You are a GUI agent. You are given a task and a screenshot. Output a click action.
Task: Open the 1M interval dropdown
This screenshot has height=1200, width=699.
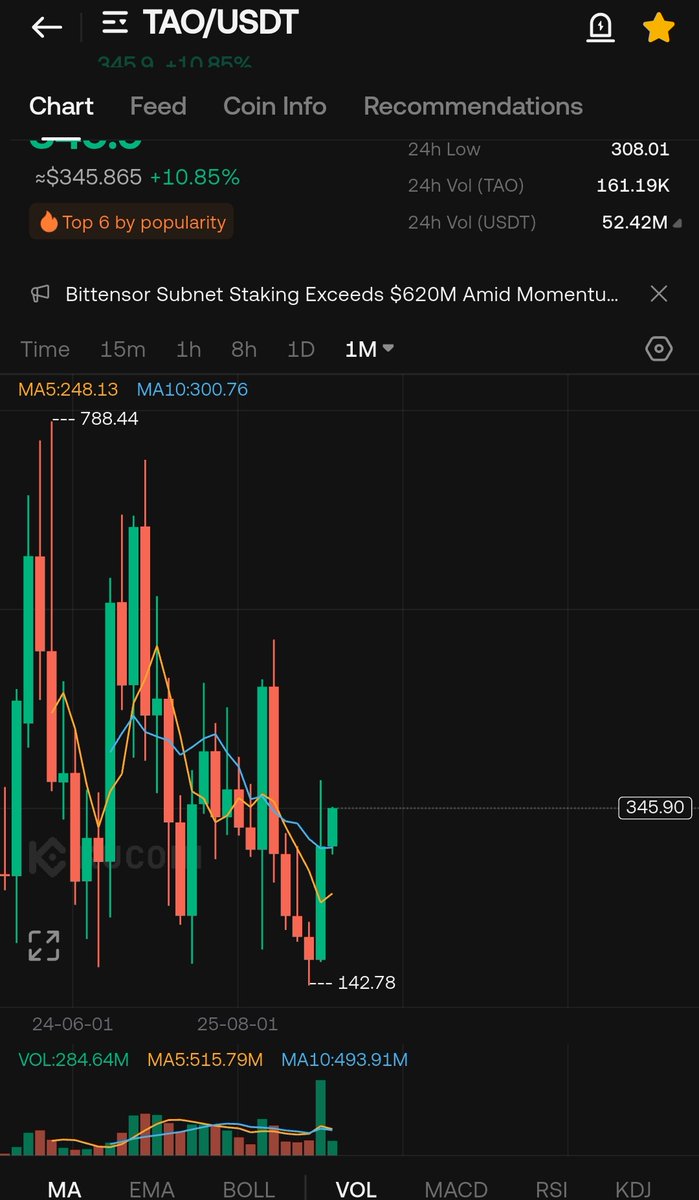[x=369, y=349]
